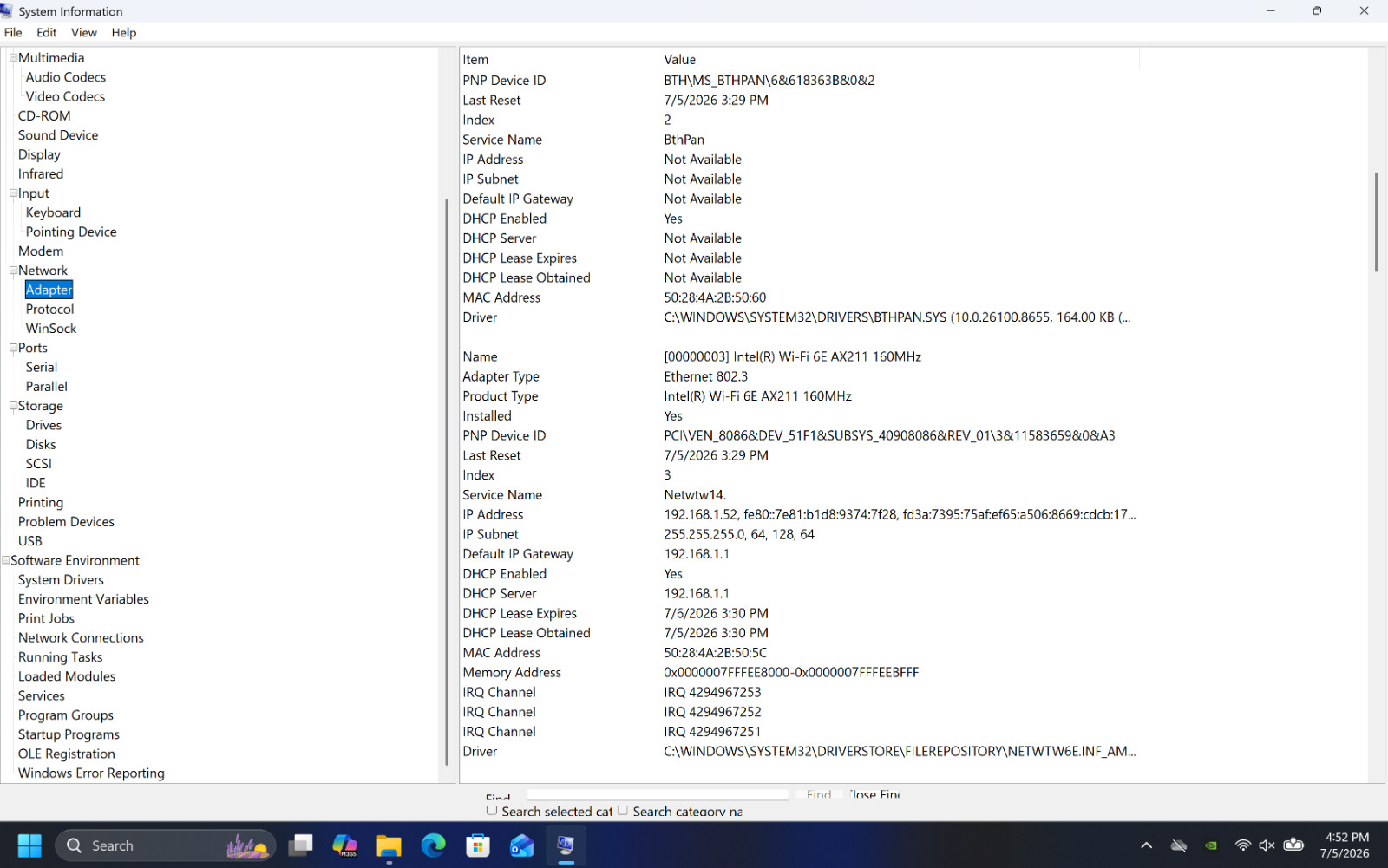This screenshot has height=868, width=1388.
Task: Show hidden system tray icons
Action: tap(1146, 845)
